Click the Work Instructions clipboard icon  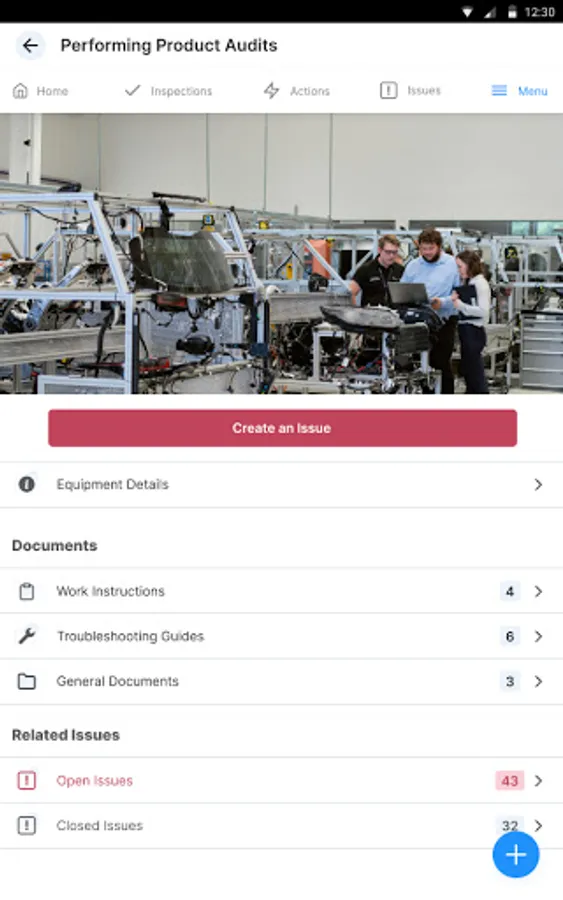[x=26, y=591]
